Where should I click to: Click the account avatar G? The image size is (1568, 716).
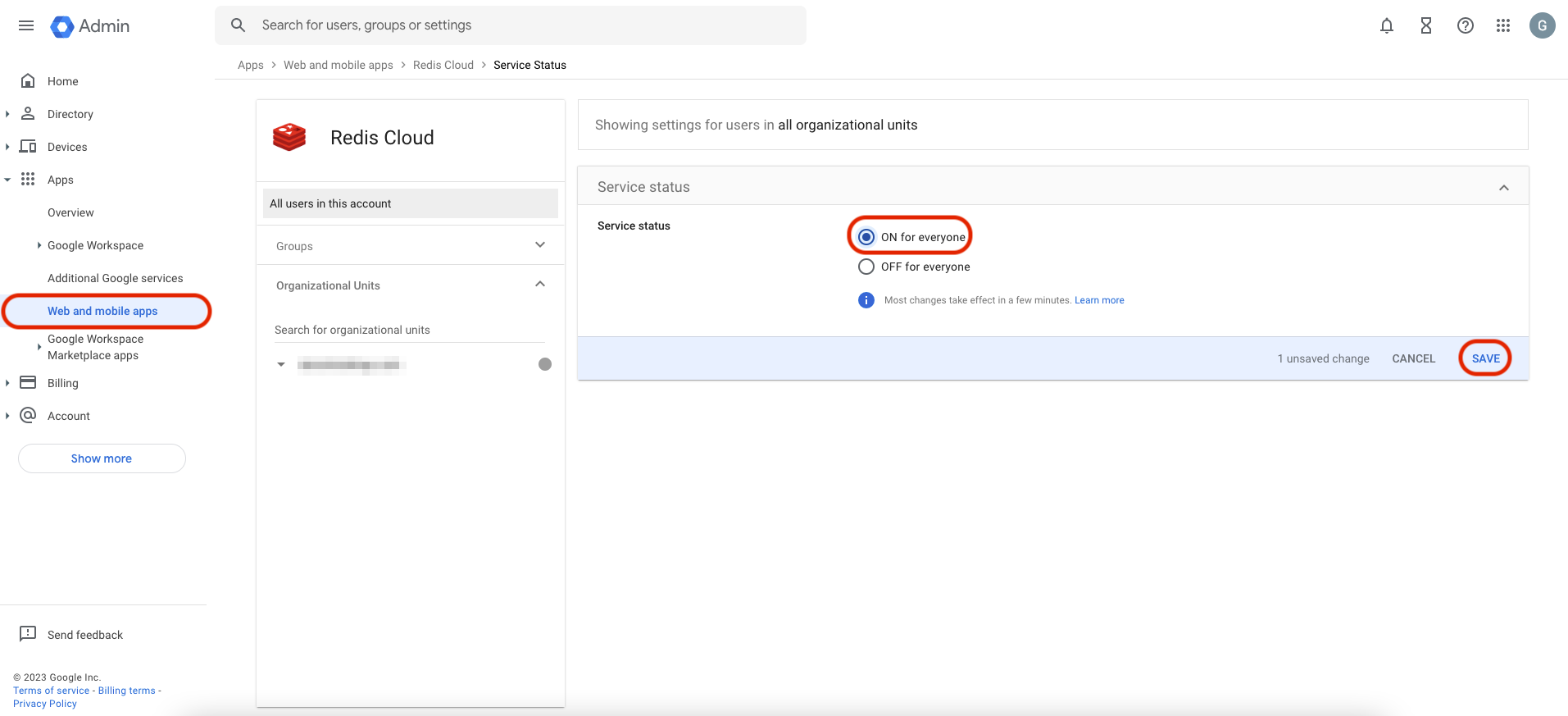(x=1542, y=25)
